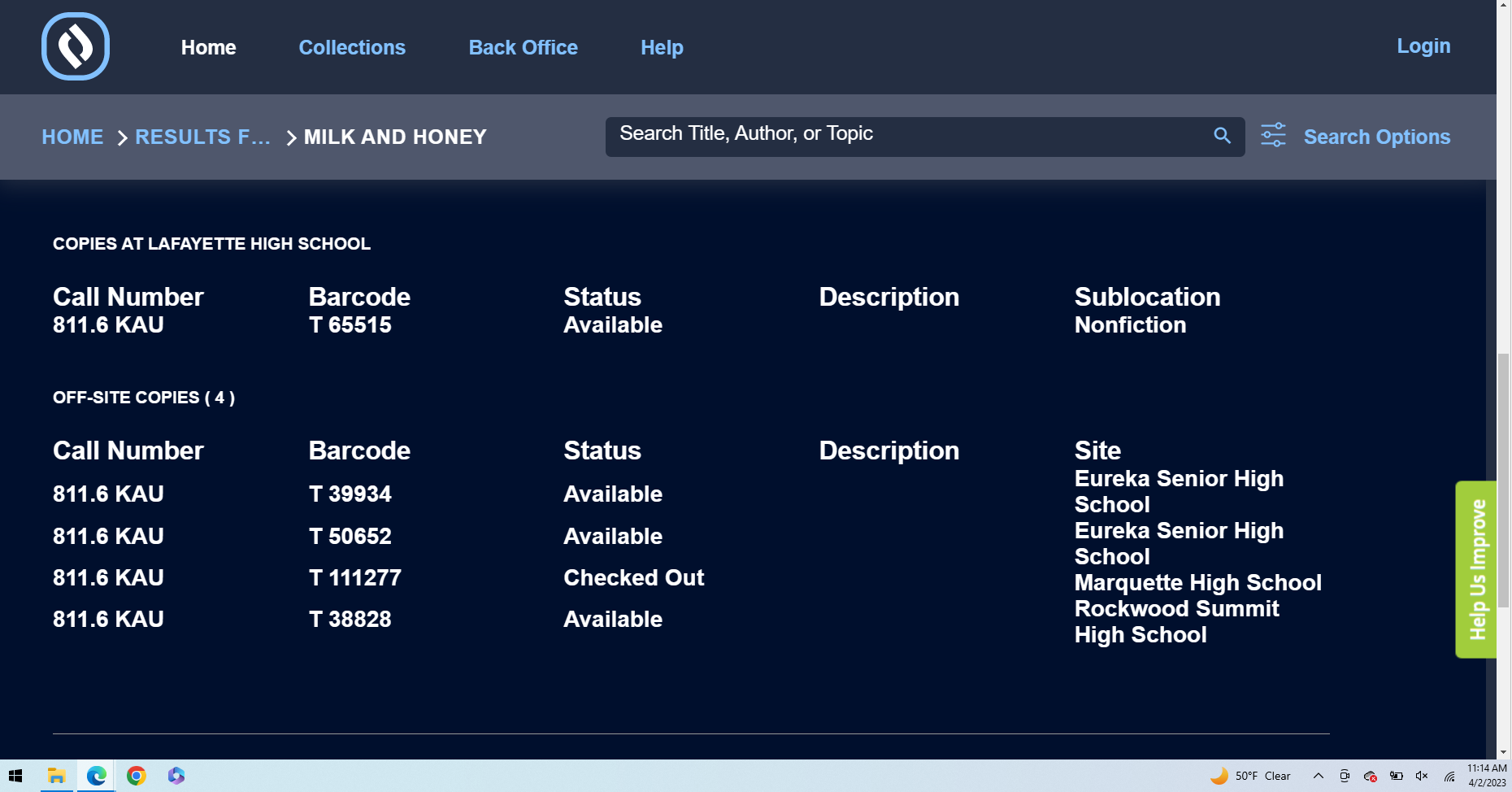Open the Help Us Improve feedback tab
This screenshot has width=1512, height=792.
pos(1476,569)
